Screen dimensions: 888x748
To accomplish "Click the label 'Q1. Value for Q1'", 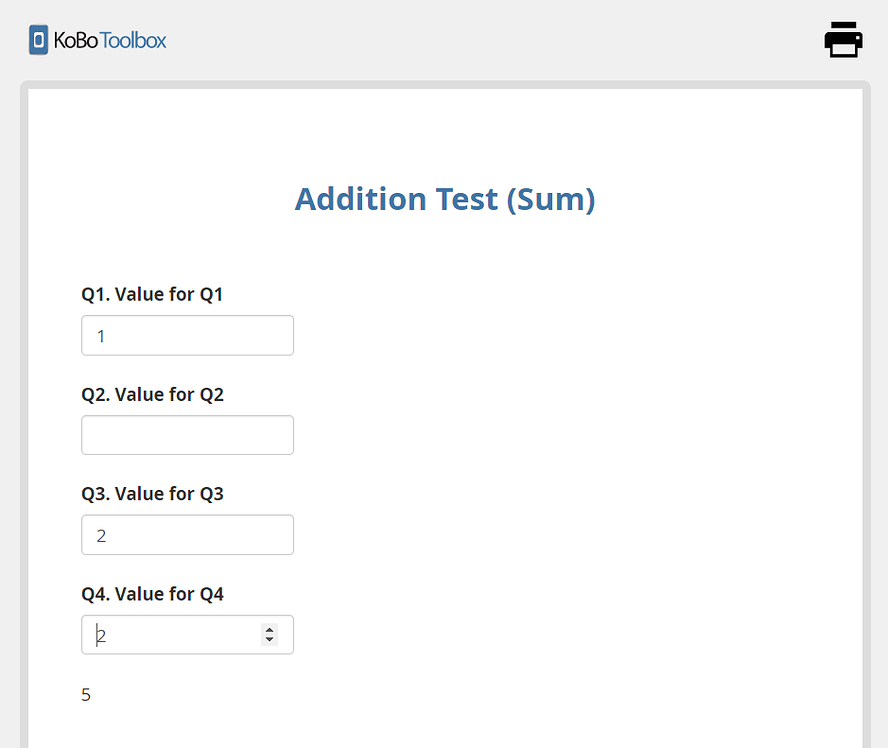I will 152,294.
